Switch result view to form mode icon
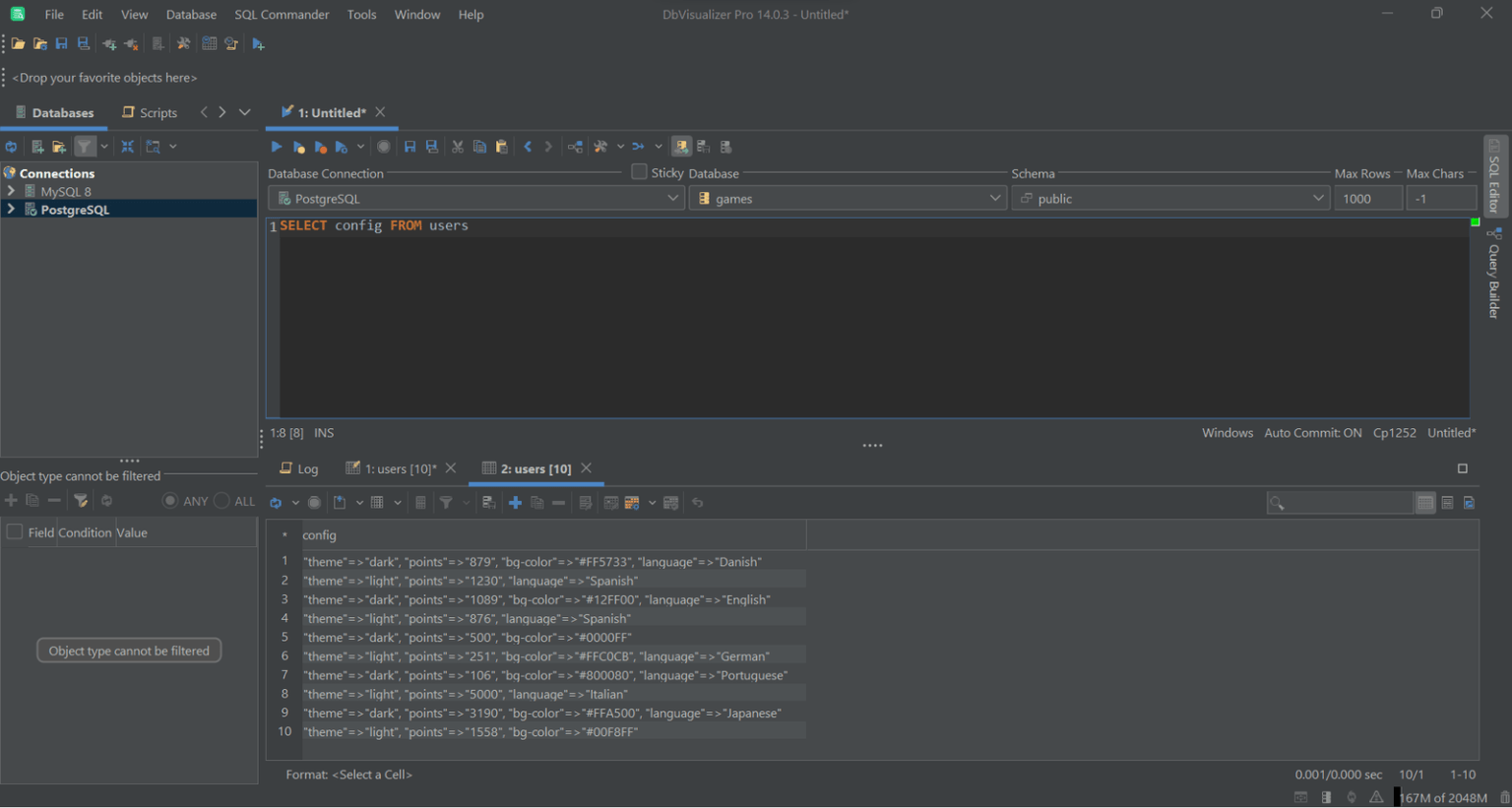Screen dimensions: 1512x808 pos(1447,503)
